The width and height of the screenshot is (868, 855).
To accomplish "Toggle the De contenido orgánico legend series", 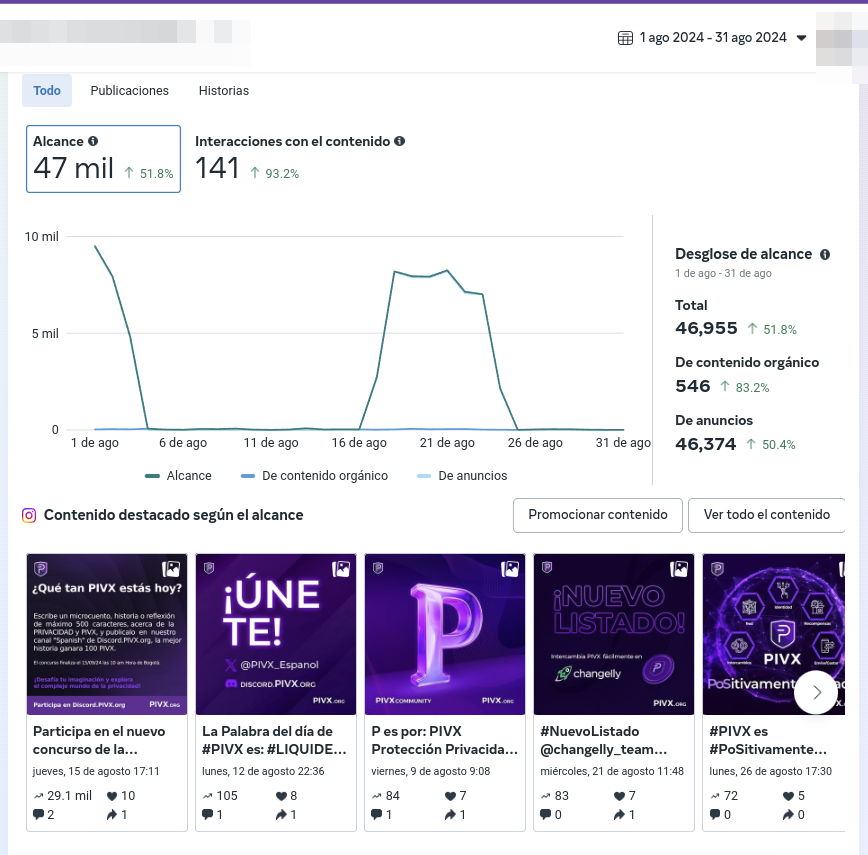I will (314, 476).
